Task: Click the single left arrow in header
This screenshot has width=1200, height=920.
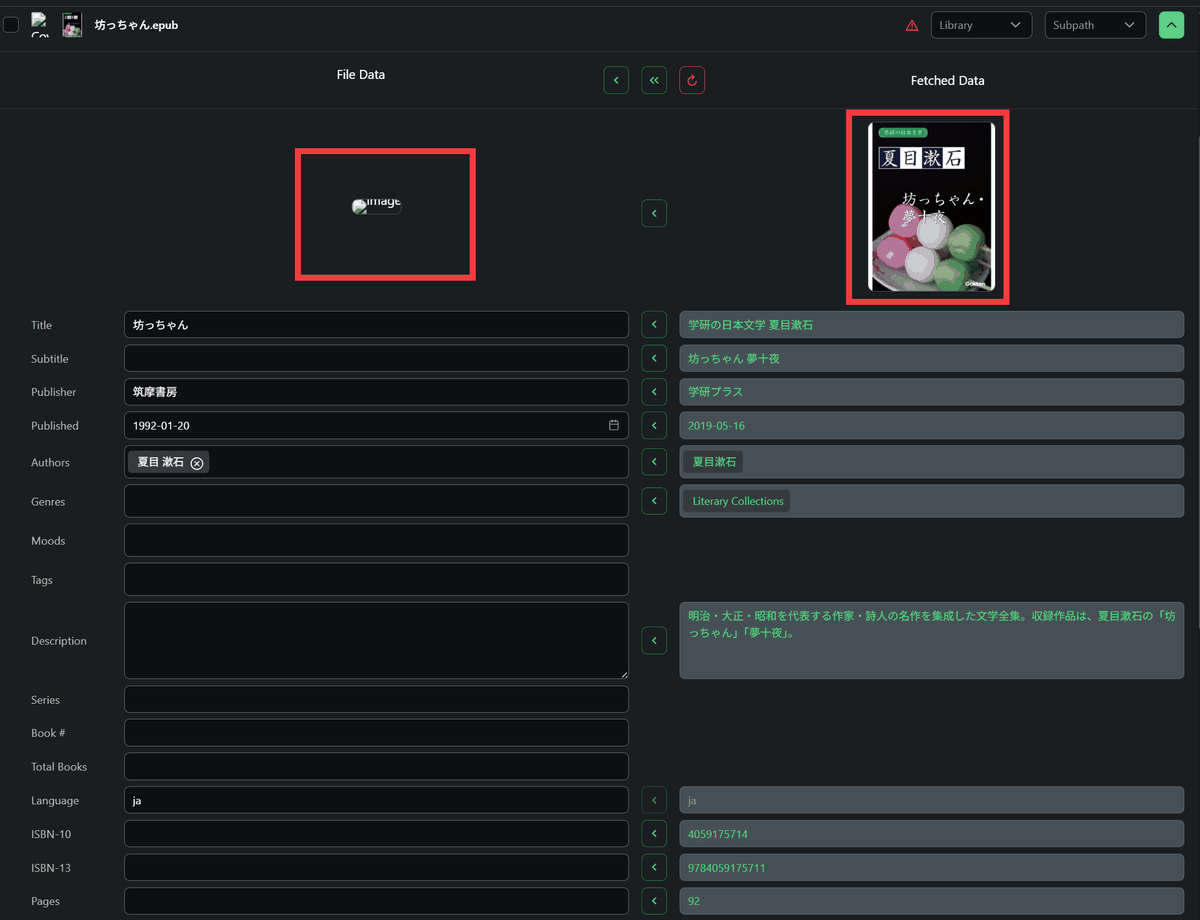Action: tap(616, 80)
